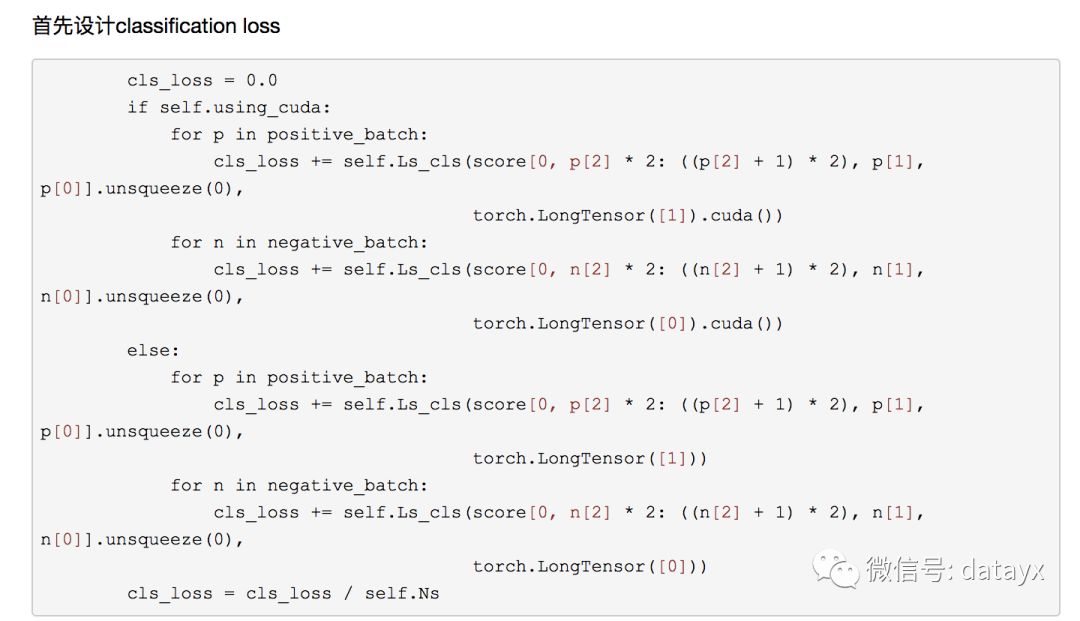Select the final cls_loss / self.Ns line

pyautogui.click(x=283, y=593)
